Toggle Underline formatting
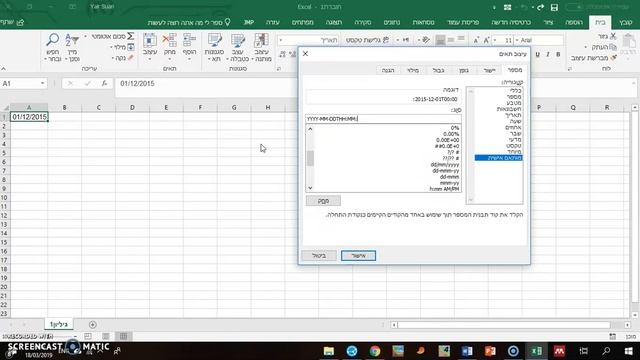The height and width of the screenshot is (360, 640). (x=537, y=54)
